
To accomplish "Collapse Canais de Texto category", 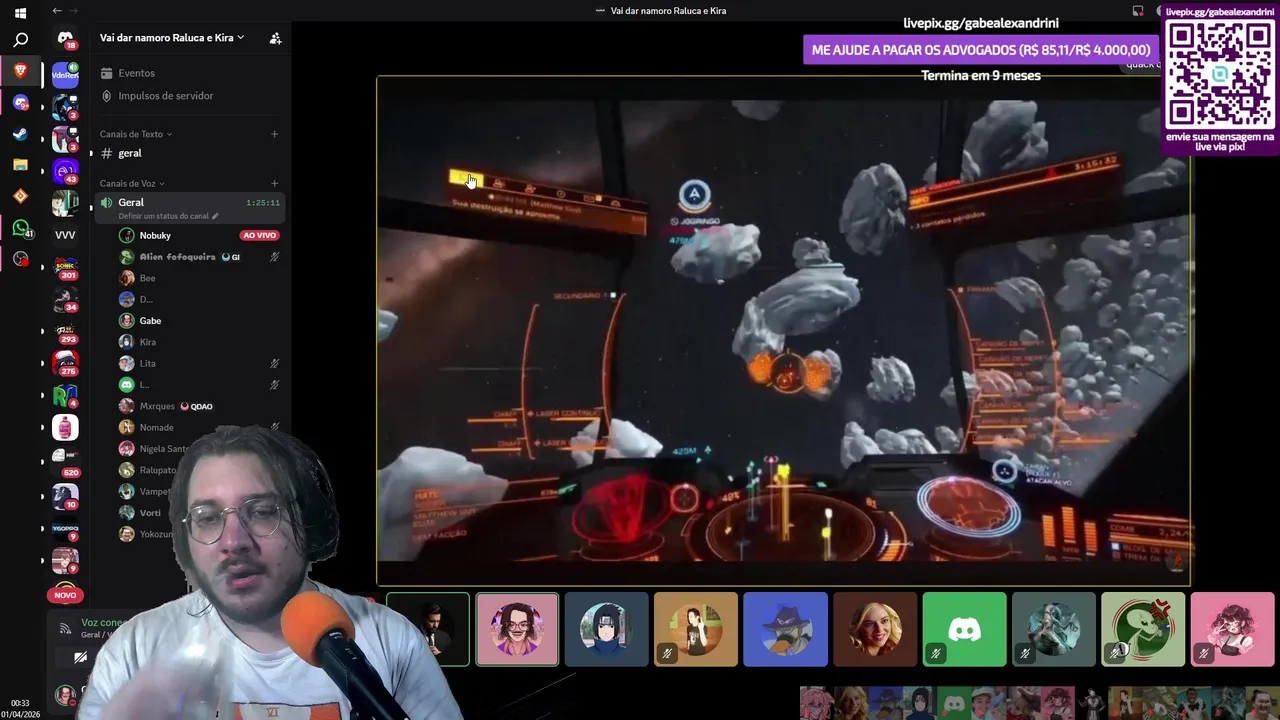I will pos(135,134).
